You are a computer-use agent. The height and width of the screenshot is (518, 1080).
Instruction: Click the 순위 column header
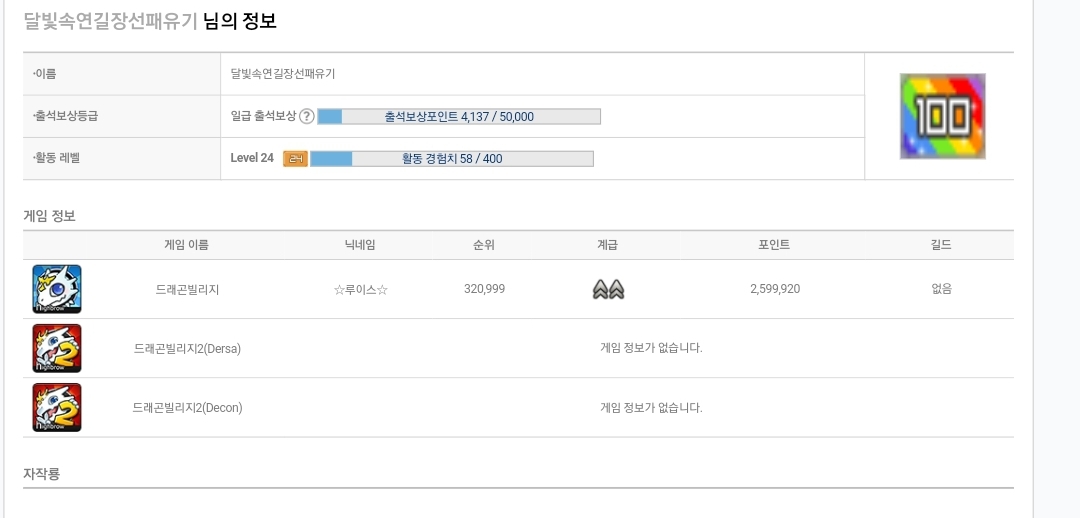click(484, 245)
